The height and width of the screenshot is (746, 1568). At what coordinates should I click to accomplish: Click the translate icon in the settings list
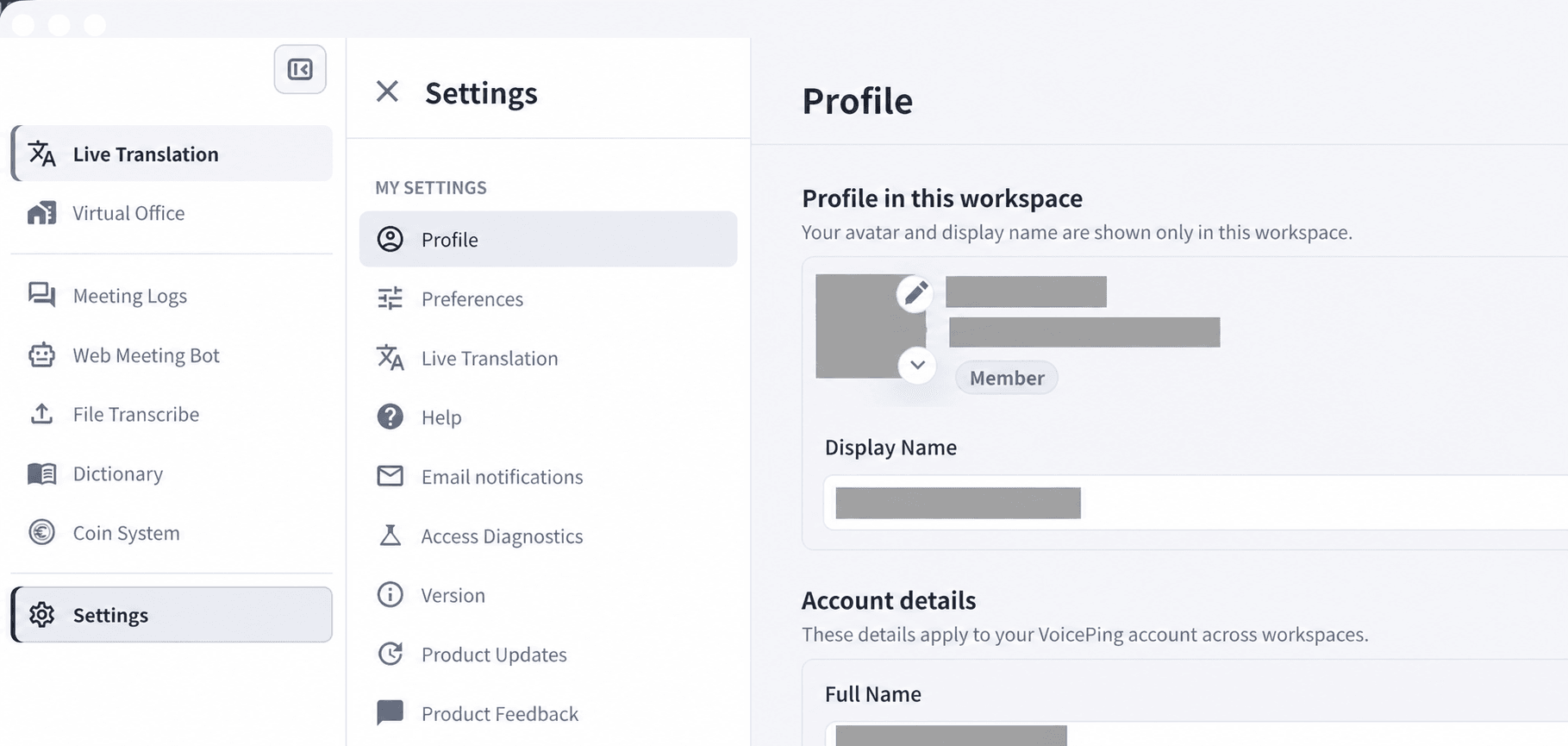click(390, 357)
